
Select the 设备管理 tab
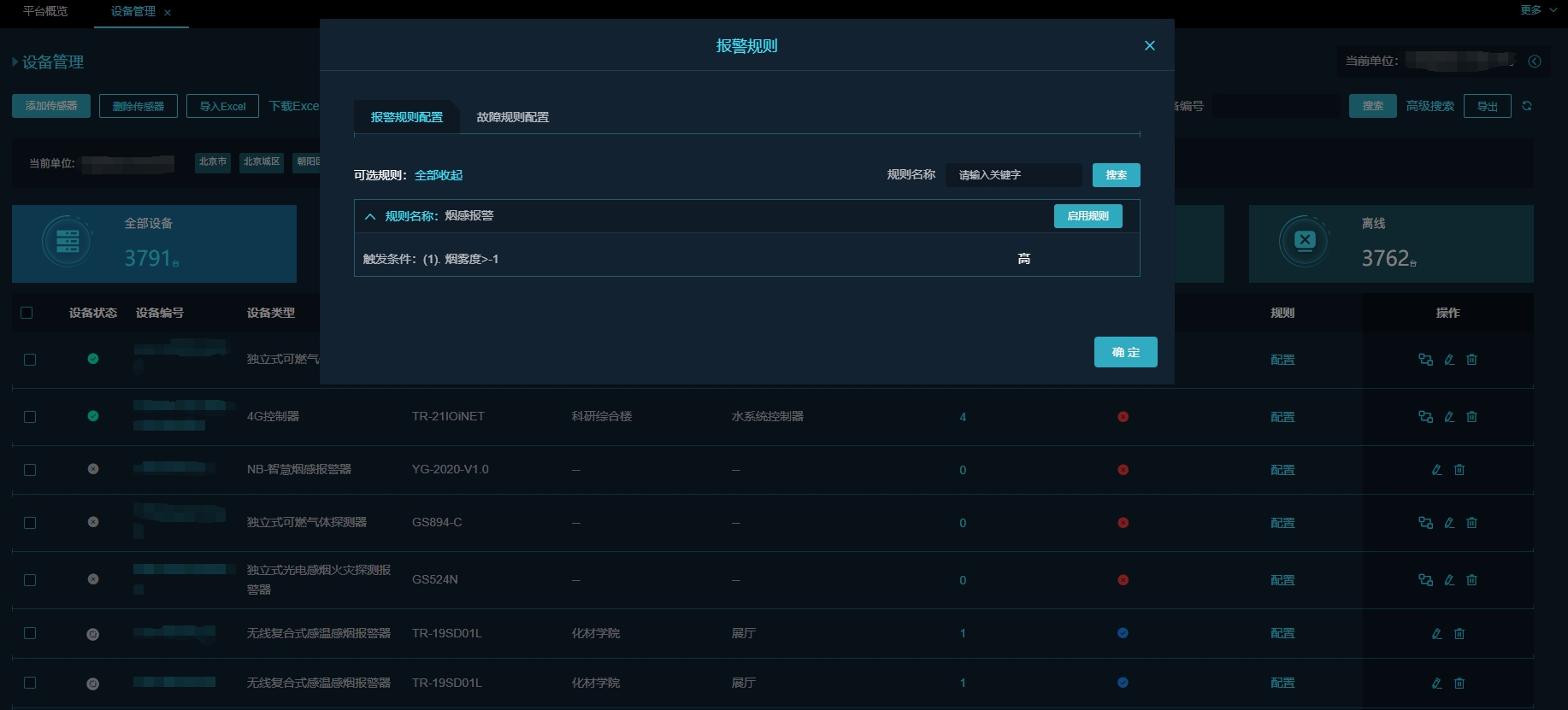pos(133,11)
